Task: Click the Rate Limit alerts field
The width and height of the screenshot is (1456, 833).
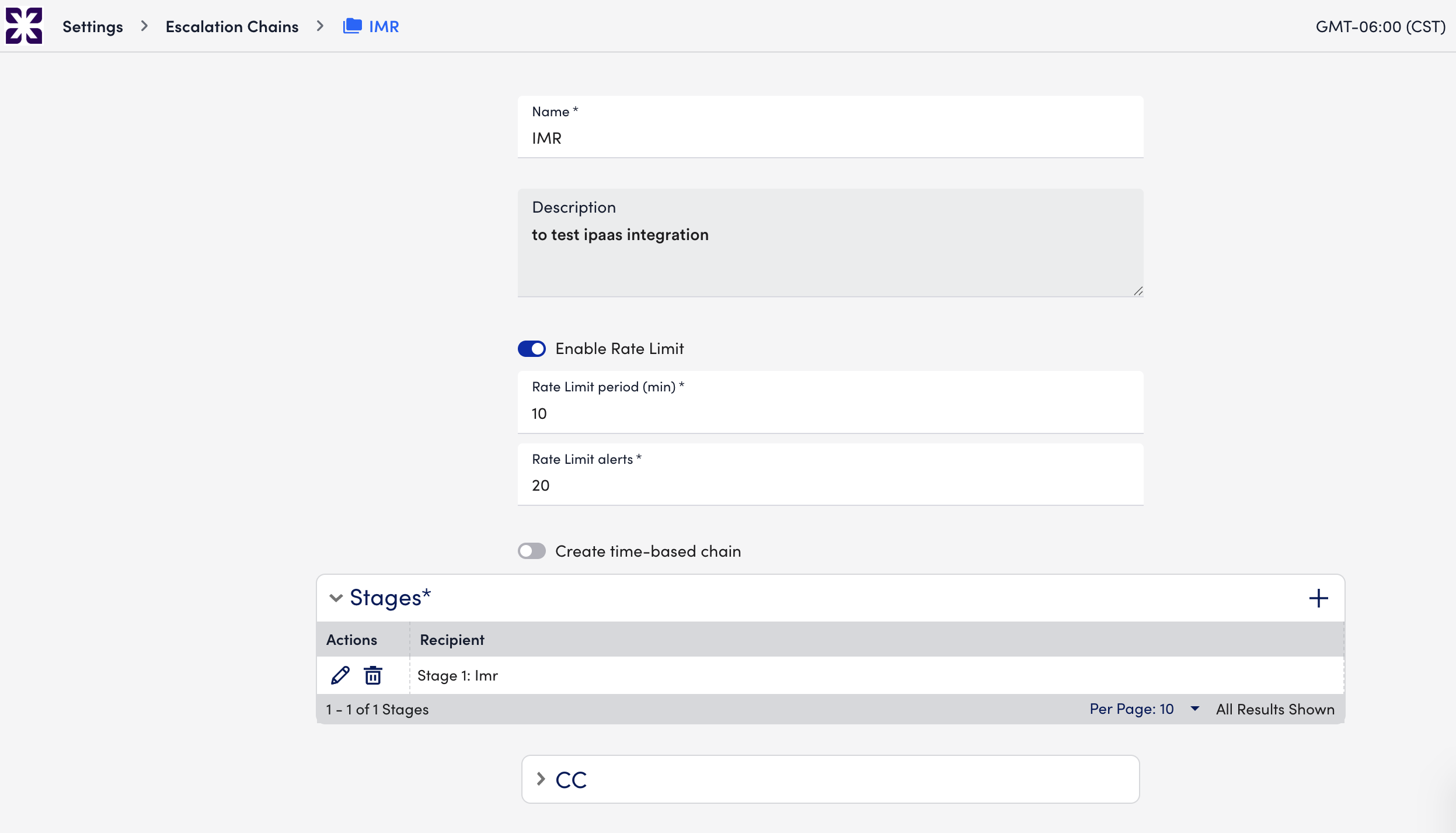Action: (x=830, y=485)
